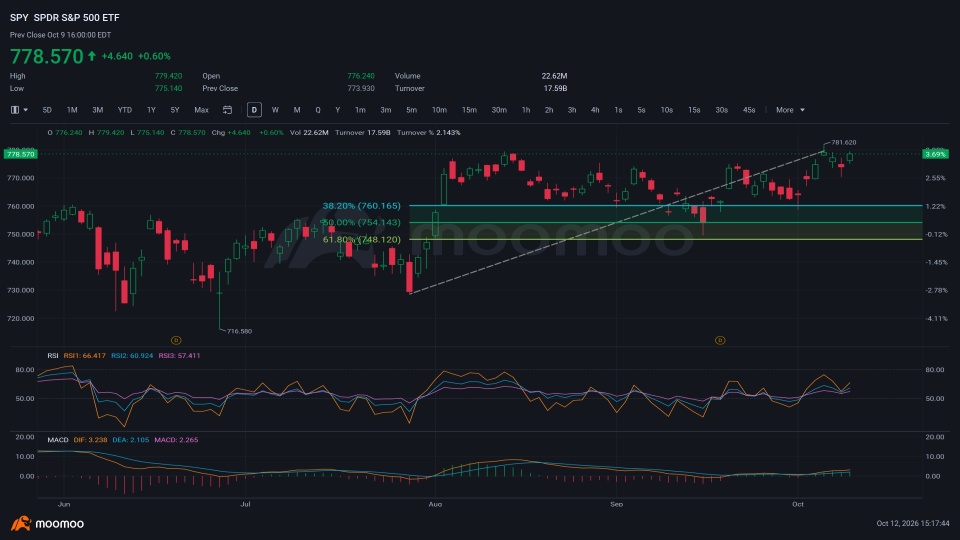Switch to 45s interval

pos(749,110)
